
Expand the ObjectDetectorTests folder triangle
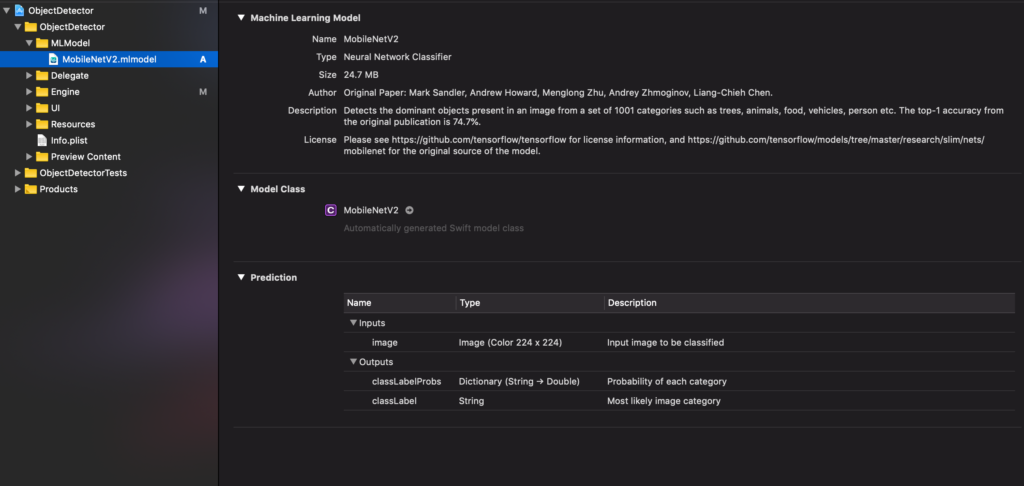click(x=18, y=173)
